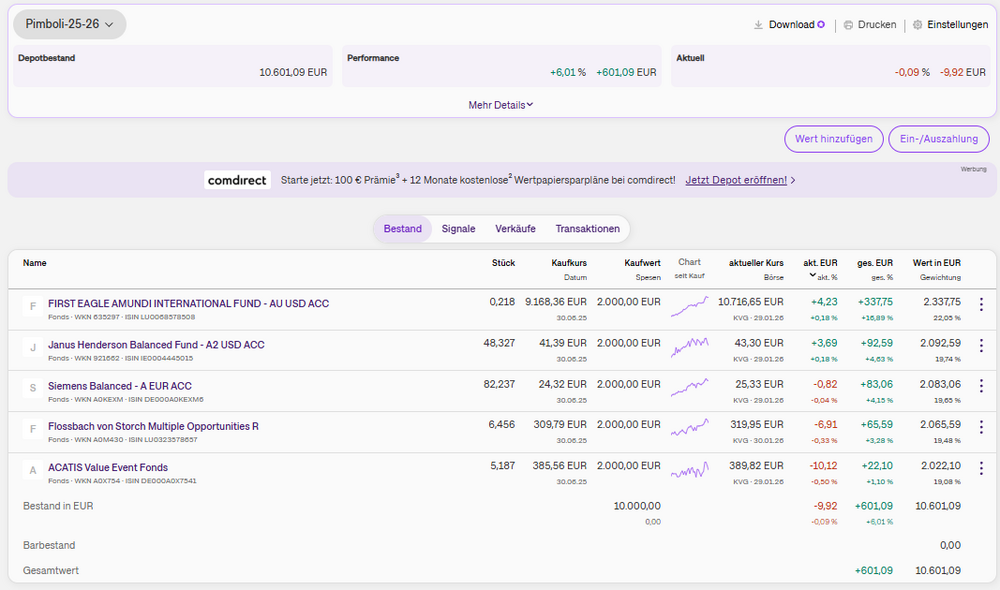Switch to the Verkäufe tab
Image resolution: width=1000 pixels, height=590 pixels.
[x=515, y=229]
